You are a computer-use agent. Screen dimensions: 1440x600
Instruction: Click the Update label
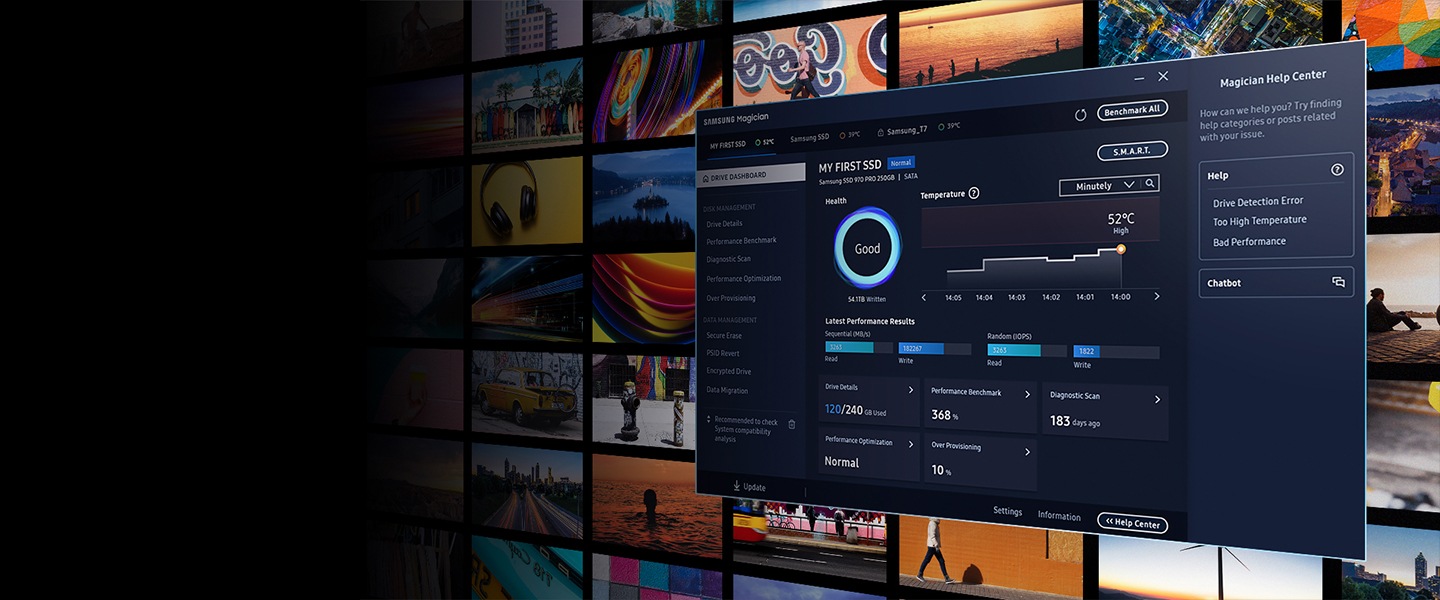pyautogui.click(x=754, y=487)
